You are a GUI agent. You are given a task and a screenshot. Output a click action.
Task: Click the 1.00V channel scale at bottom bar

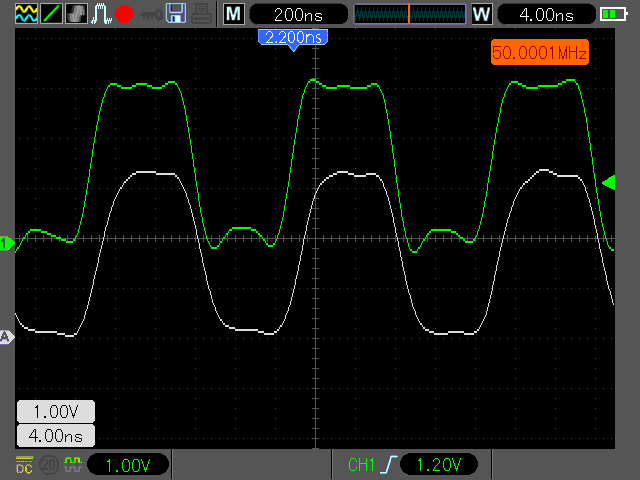[x=127, y=465]
